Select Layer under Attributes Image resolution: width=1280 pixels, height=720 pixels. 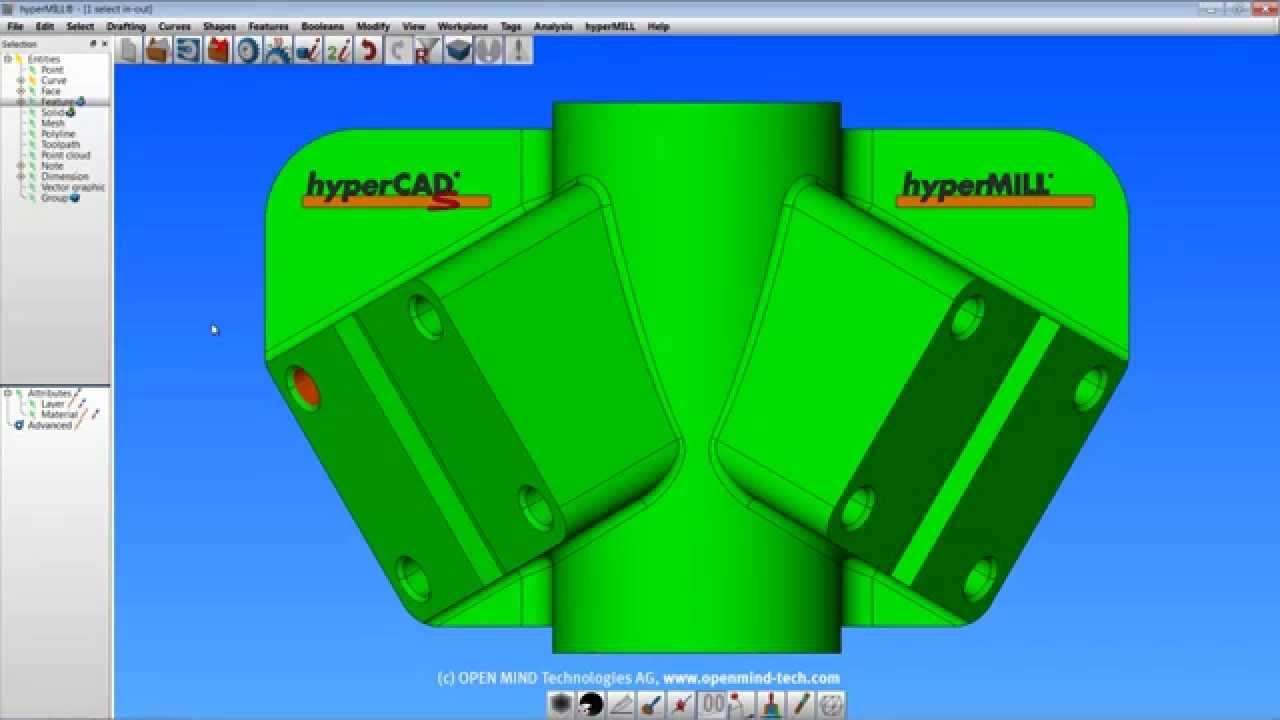[53, 404]
